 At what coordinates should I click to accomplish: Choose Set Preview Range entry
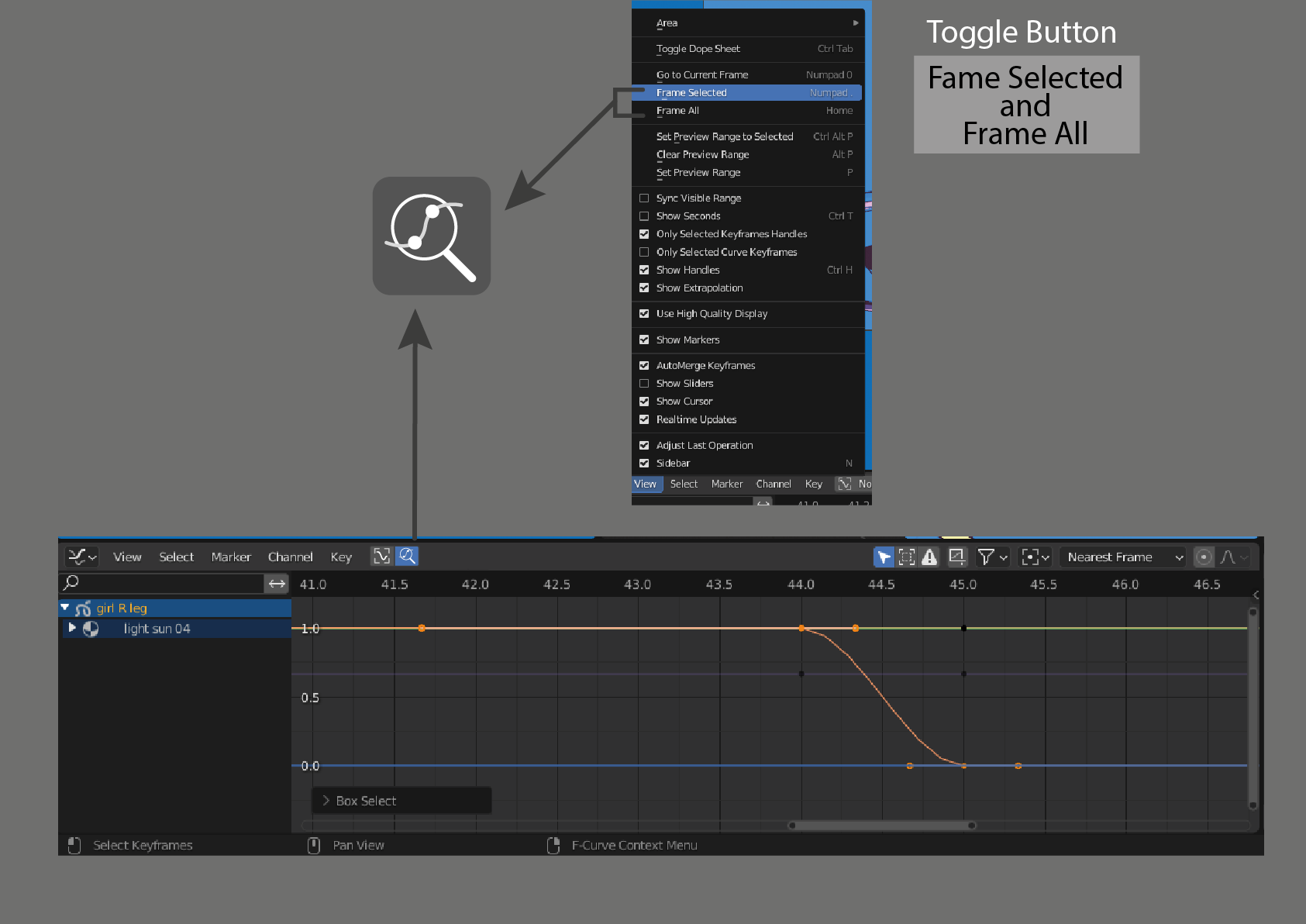(x=747, y=172)
